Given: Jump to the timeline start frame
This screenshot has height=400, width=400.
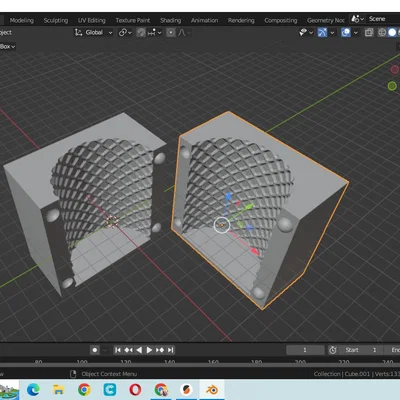Looking at the screenshot, I should click(117, 350).
